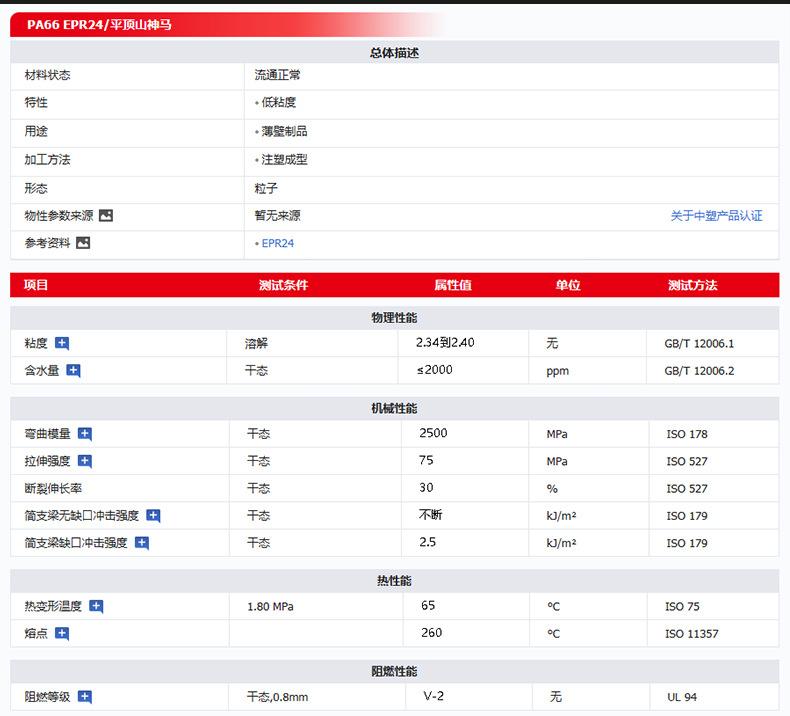790x716 pixels.
Task: Click plus icon beside 简支梁缺口冲击强度
Action: 142,543
